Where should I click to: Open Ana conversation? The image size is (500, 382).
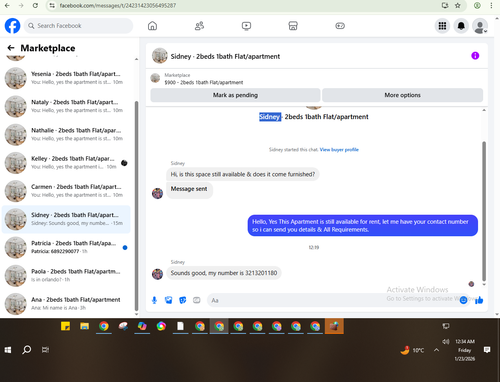(66, 304)
